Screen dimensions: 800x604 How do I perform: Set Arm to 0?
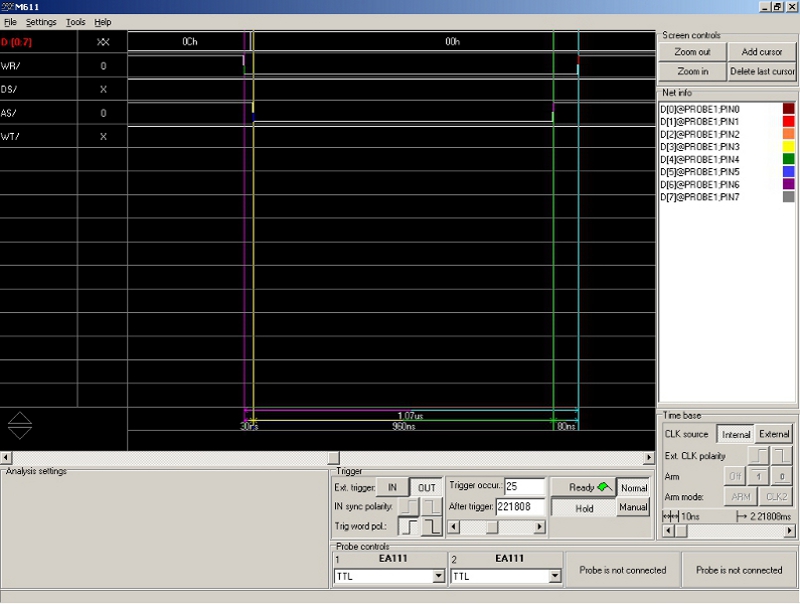[781, 476]
